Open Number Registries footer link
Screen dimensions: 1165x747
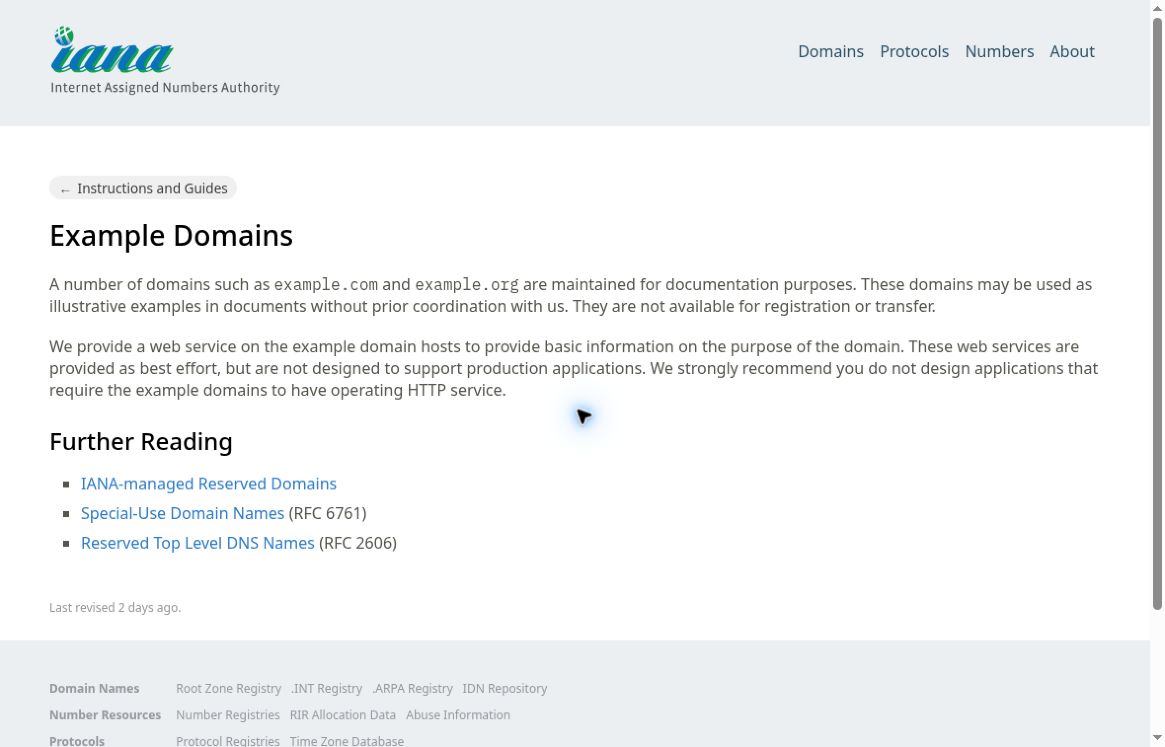228,715
